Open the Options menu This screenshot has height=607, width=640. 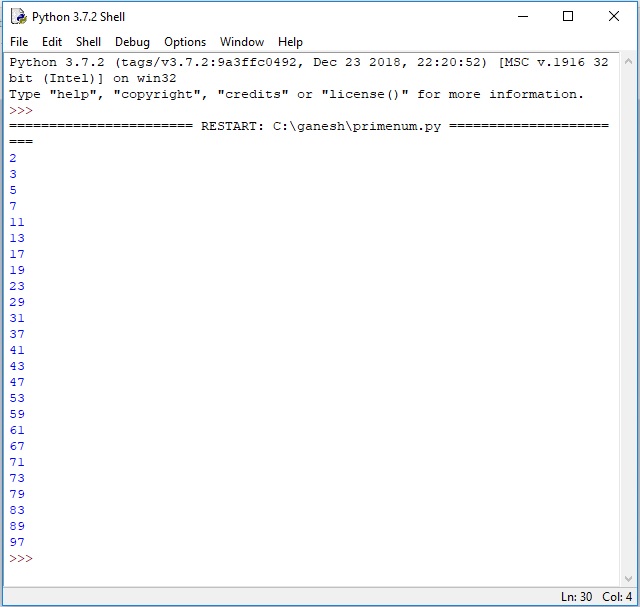pyautogui.click(x=185, y=42)
